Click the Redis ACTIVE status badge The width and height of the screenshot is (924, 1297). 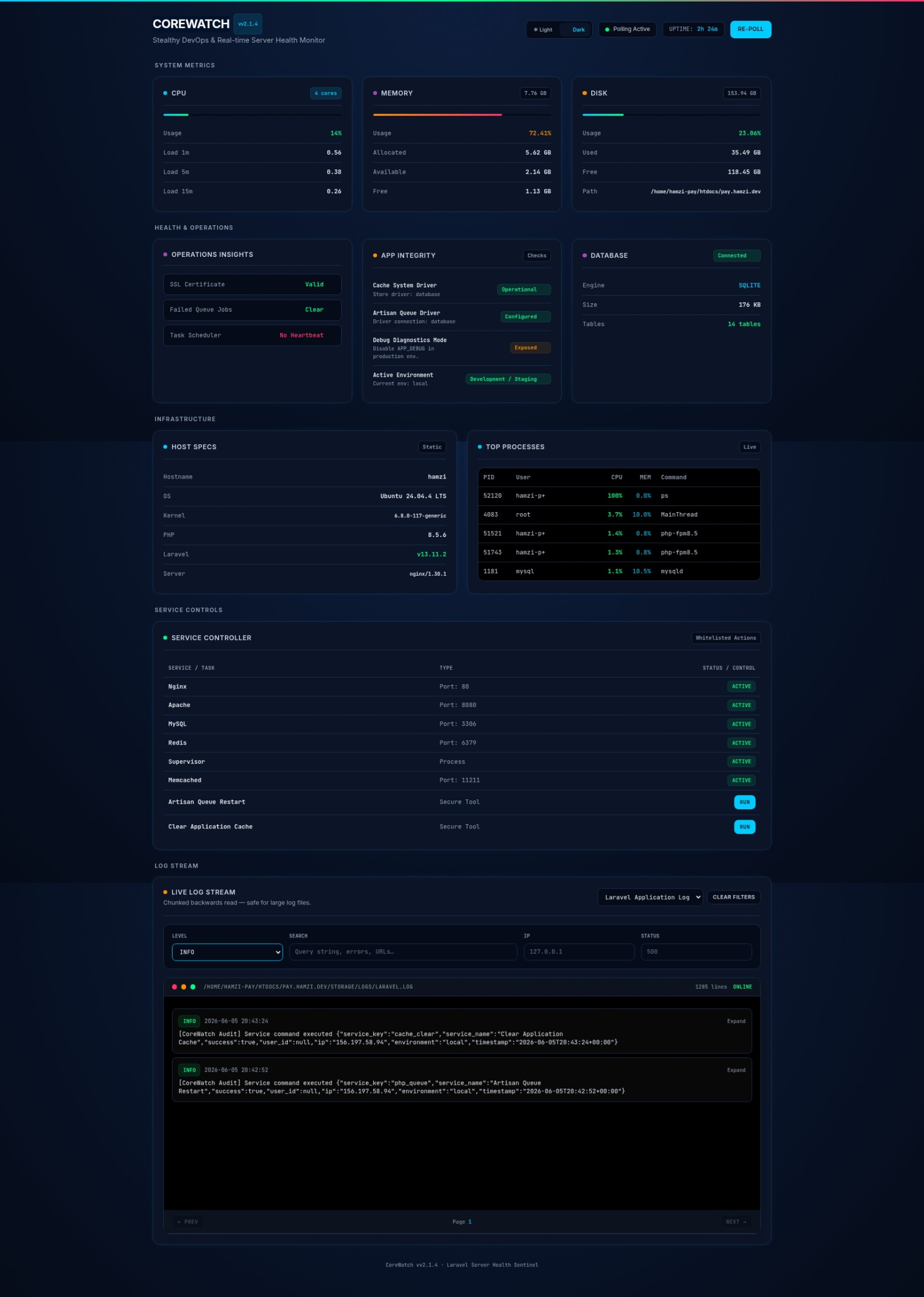741,743
